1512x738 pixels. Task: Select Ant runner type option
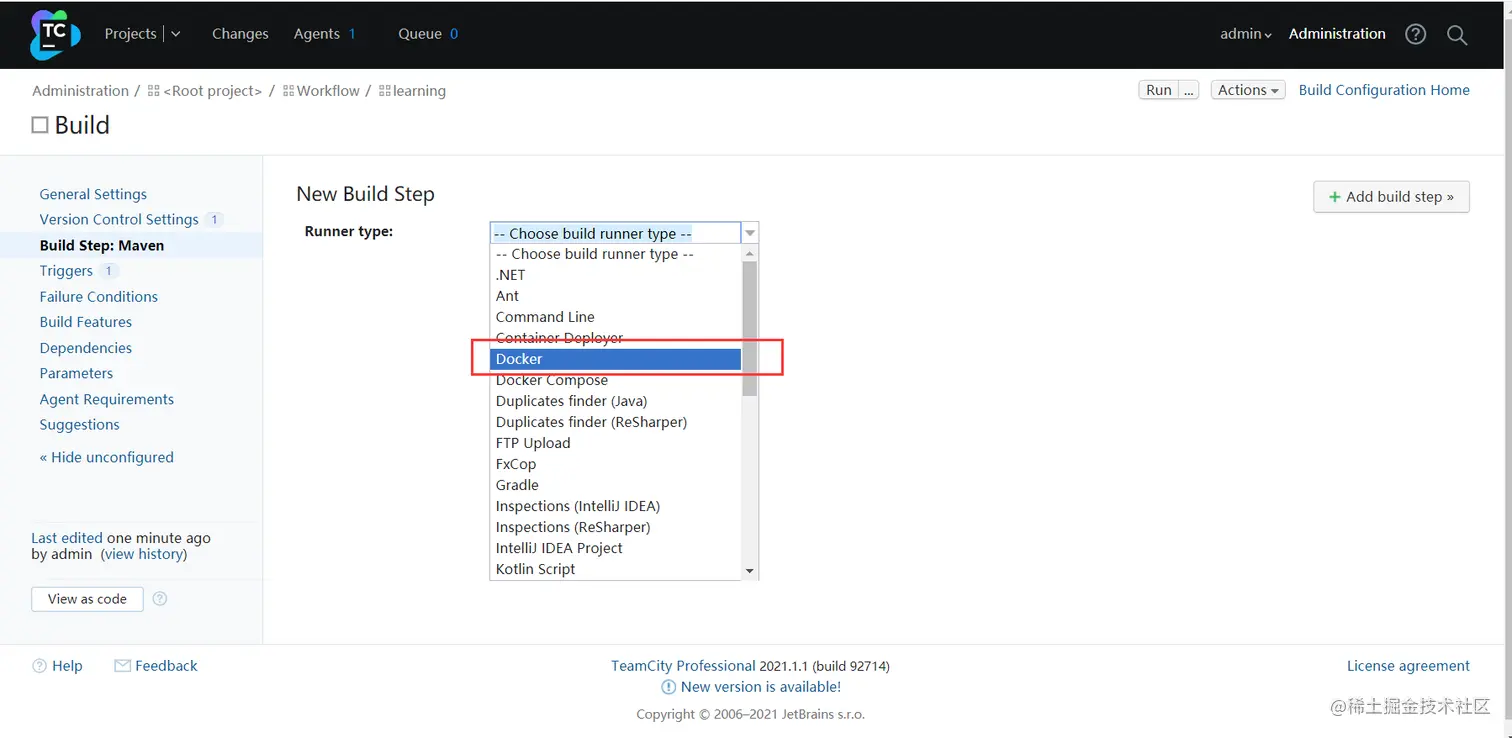616,296
